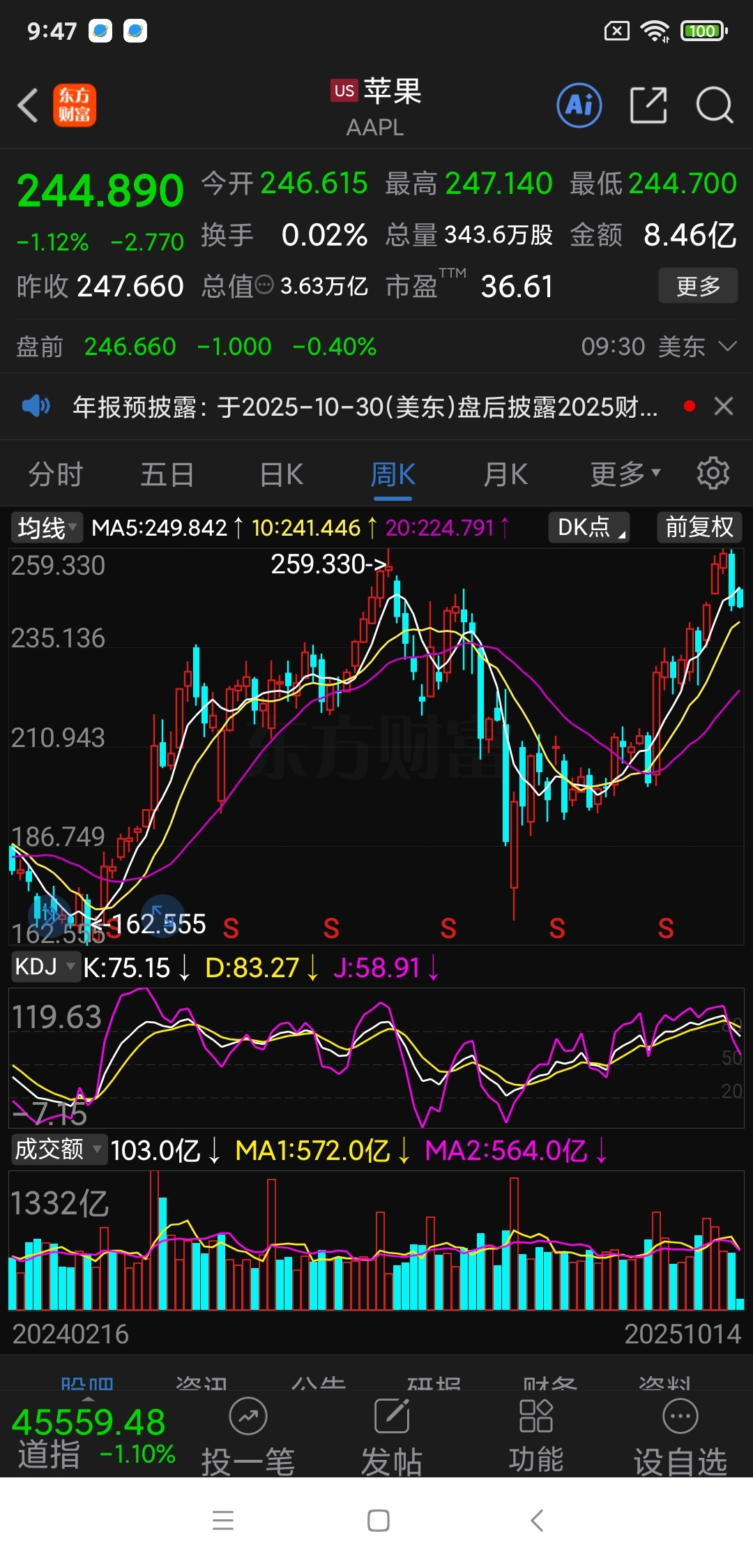This screenshot has height=1568, width=753.
Task: Open the DK点 selector
Action: [589, 527]
